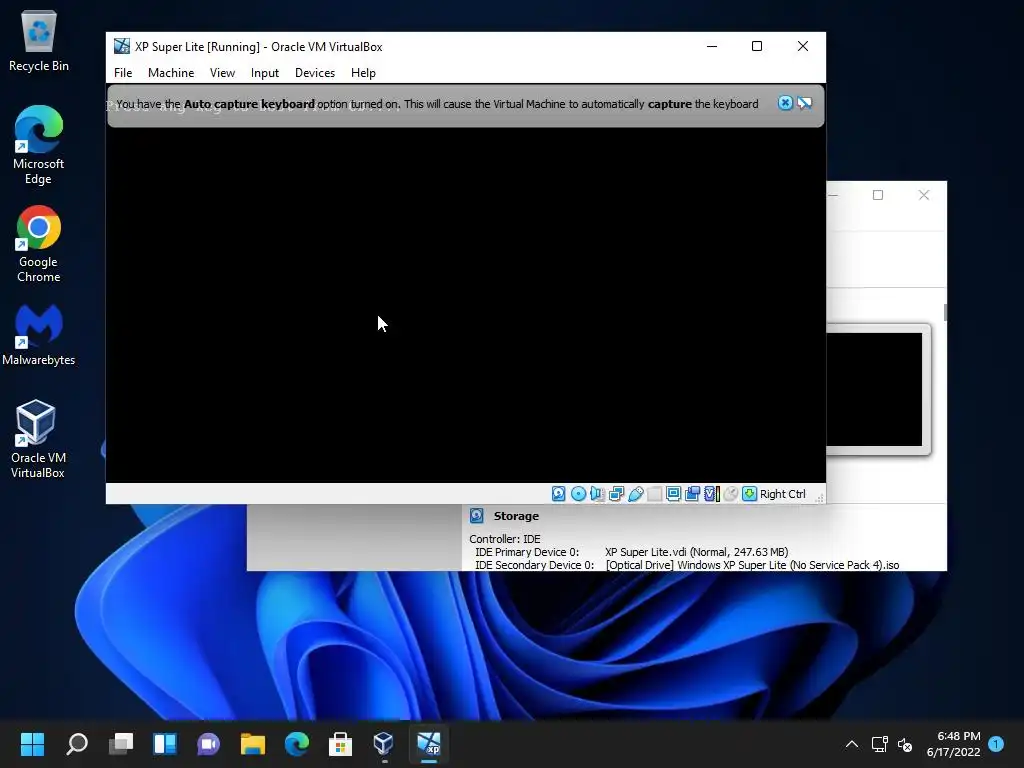1024x768 pixels.
Task: Click the Windows XP Super Lite iso entry
Action: 752,565
